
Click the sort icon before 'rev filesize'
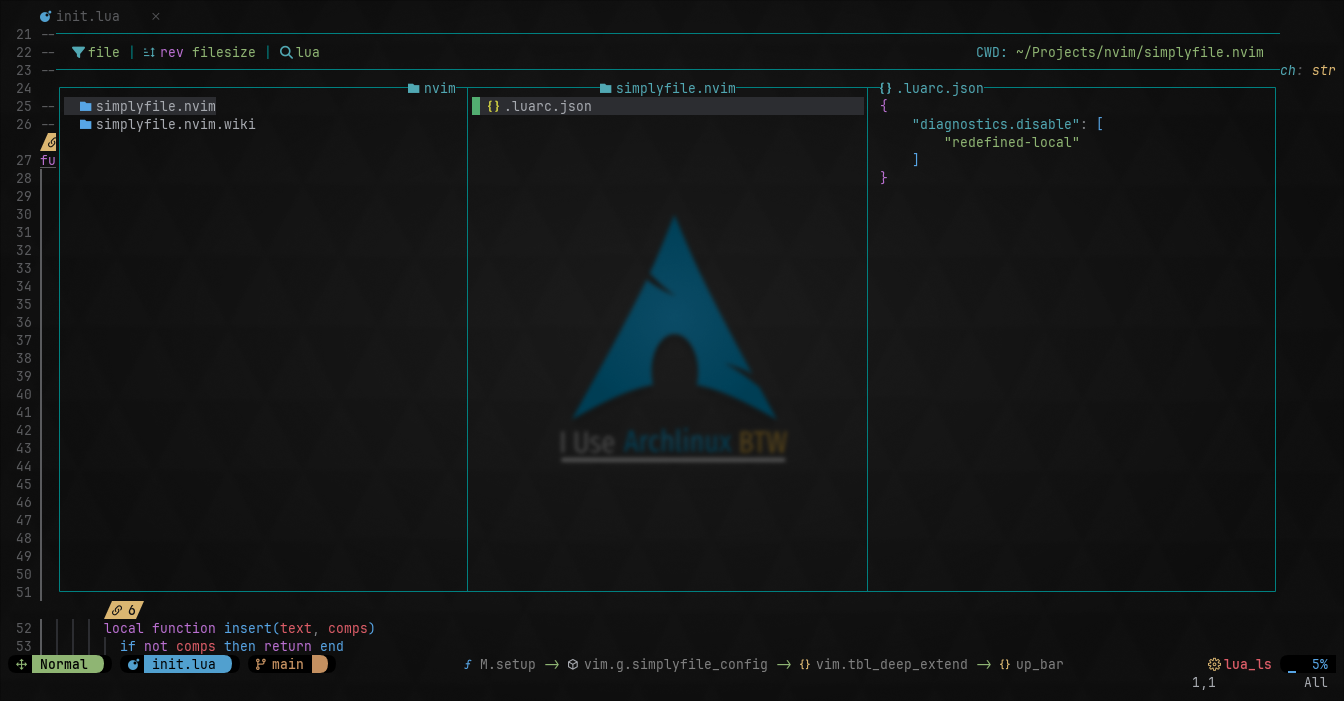tap(150, 52)
